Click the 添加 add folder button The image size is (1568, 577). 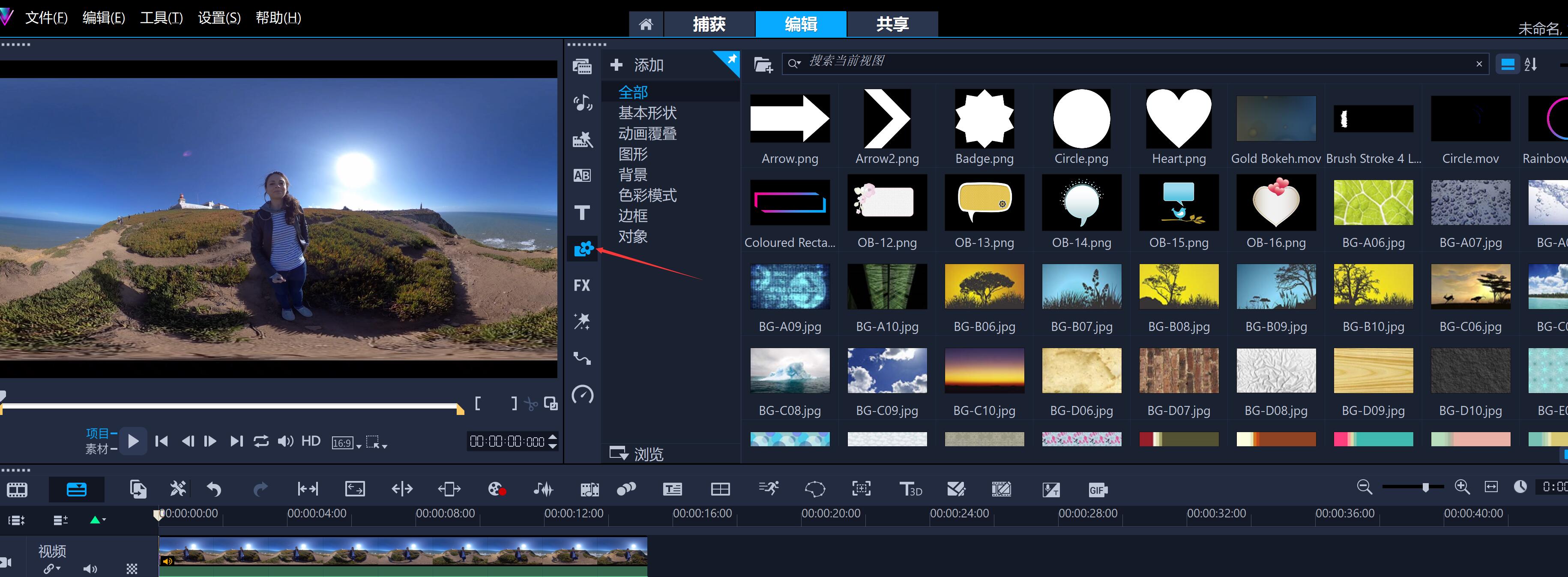[x=637, y=65]
